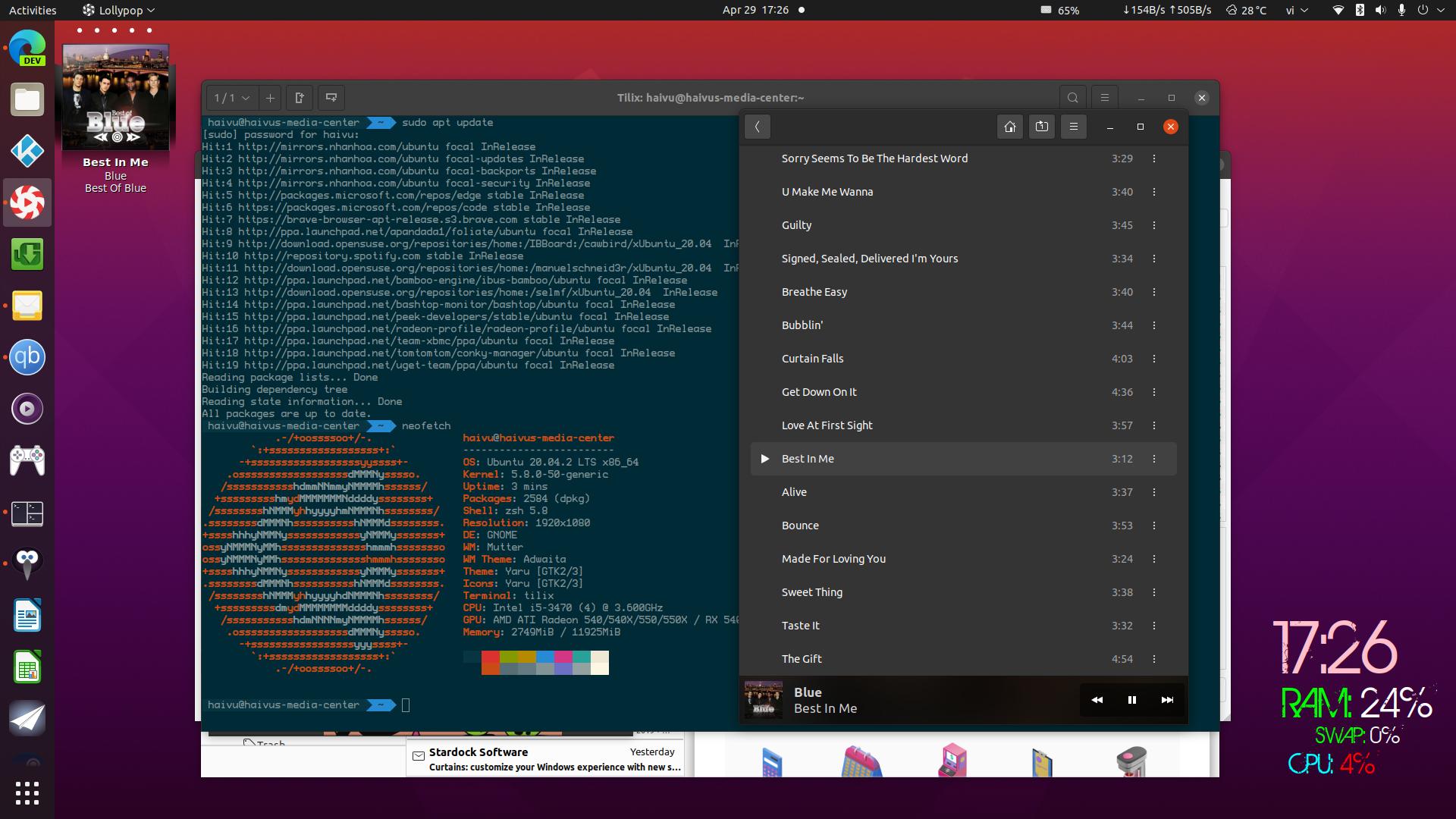Click the Tilix terminal icon in the dock
1456x819 pixels.
27,513
